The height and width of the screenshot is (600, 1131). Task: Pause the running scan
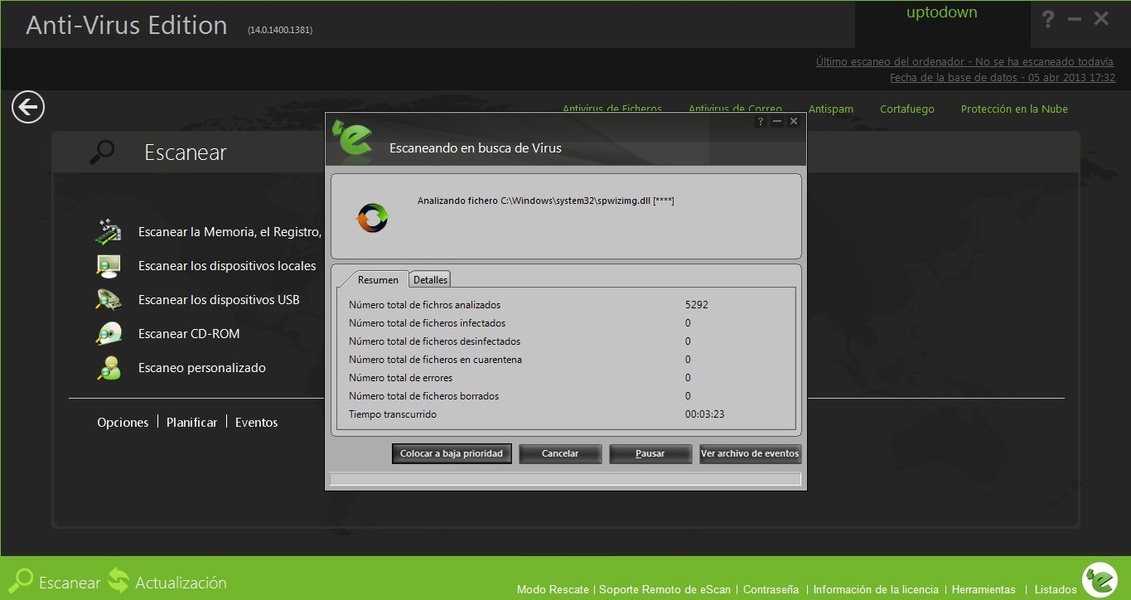pyautogui.click(x=650, y=454)
